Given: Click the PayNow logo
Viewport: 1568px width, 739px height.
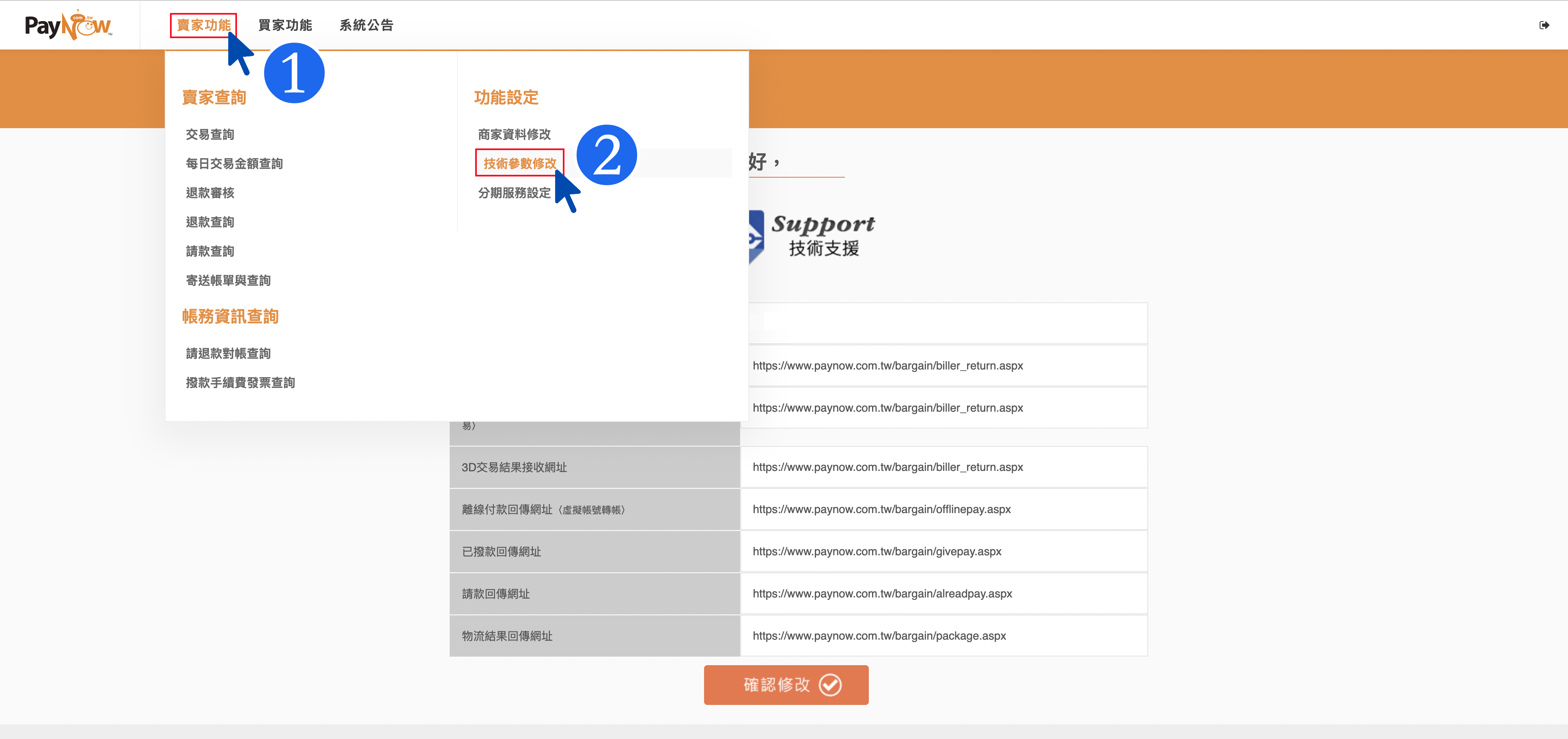Looking at the screenshot, I should (x=68, y=25).
